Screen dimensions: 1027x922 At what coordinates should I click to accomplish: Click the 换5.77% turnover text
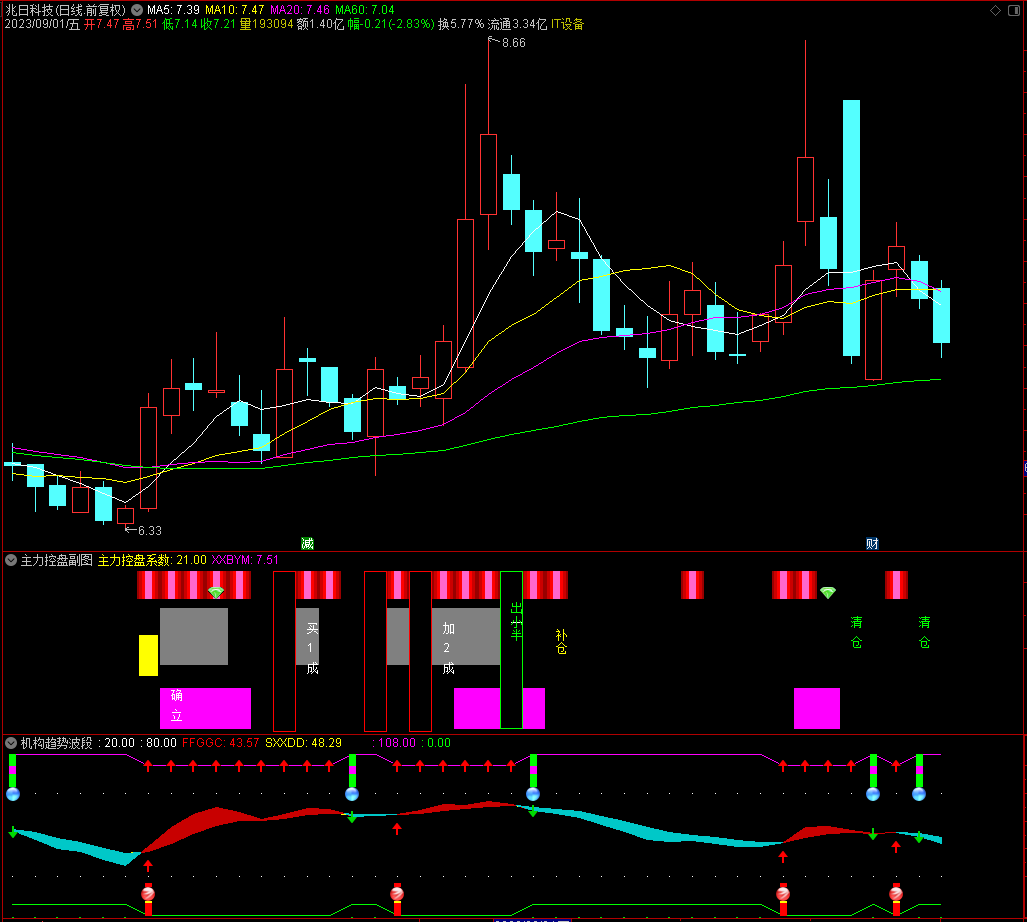[x=461, y=24]
